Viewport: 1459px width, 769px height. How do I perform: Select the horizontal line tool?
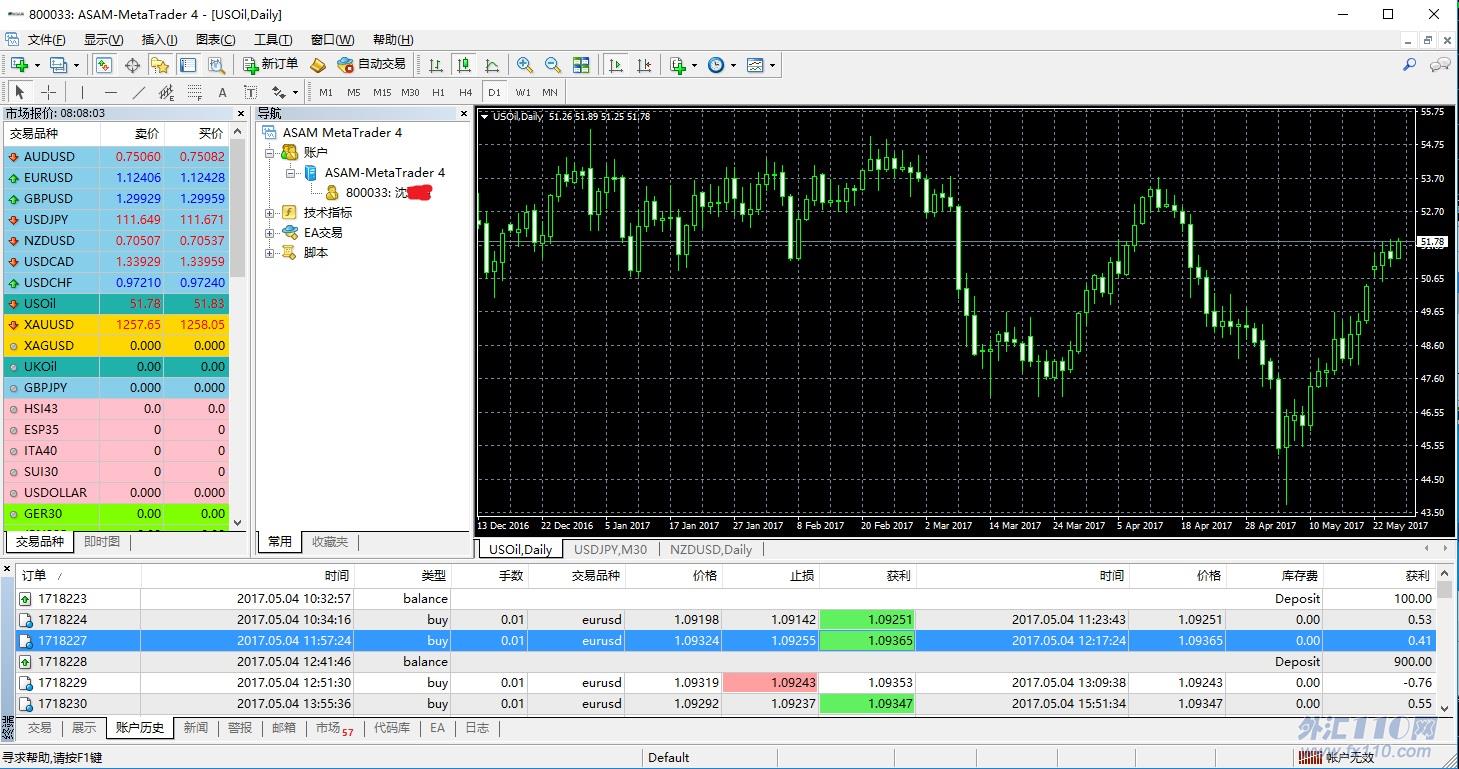111,92
